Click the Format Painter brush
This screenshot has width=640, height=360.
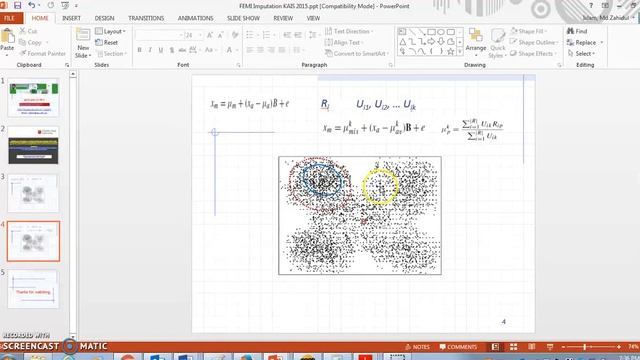coord(23,53)
